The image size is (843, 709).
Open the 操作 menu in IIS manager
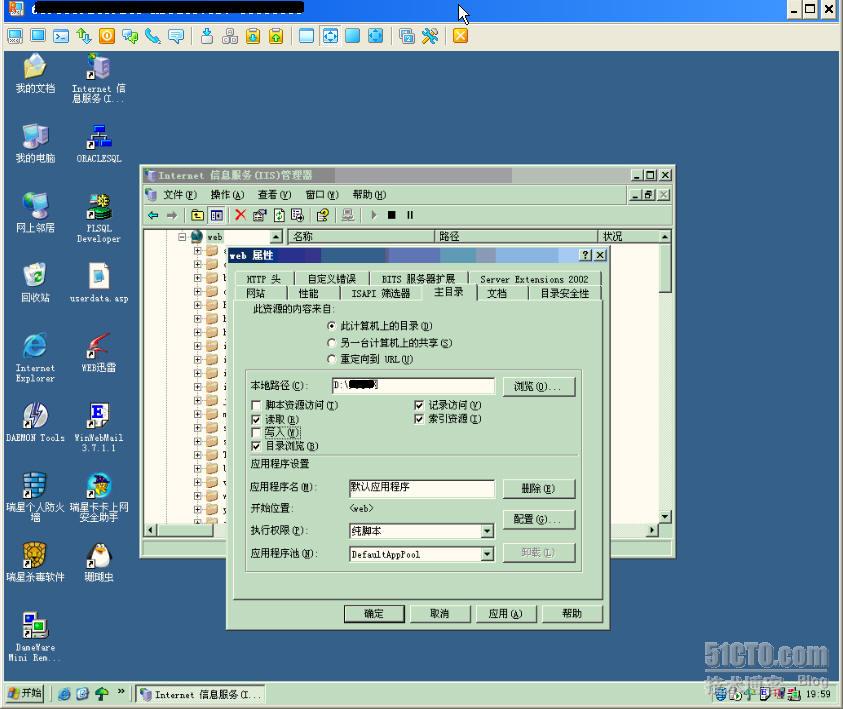coord(227,195)
